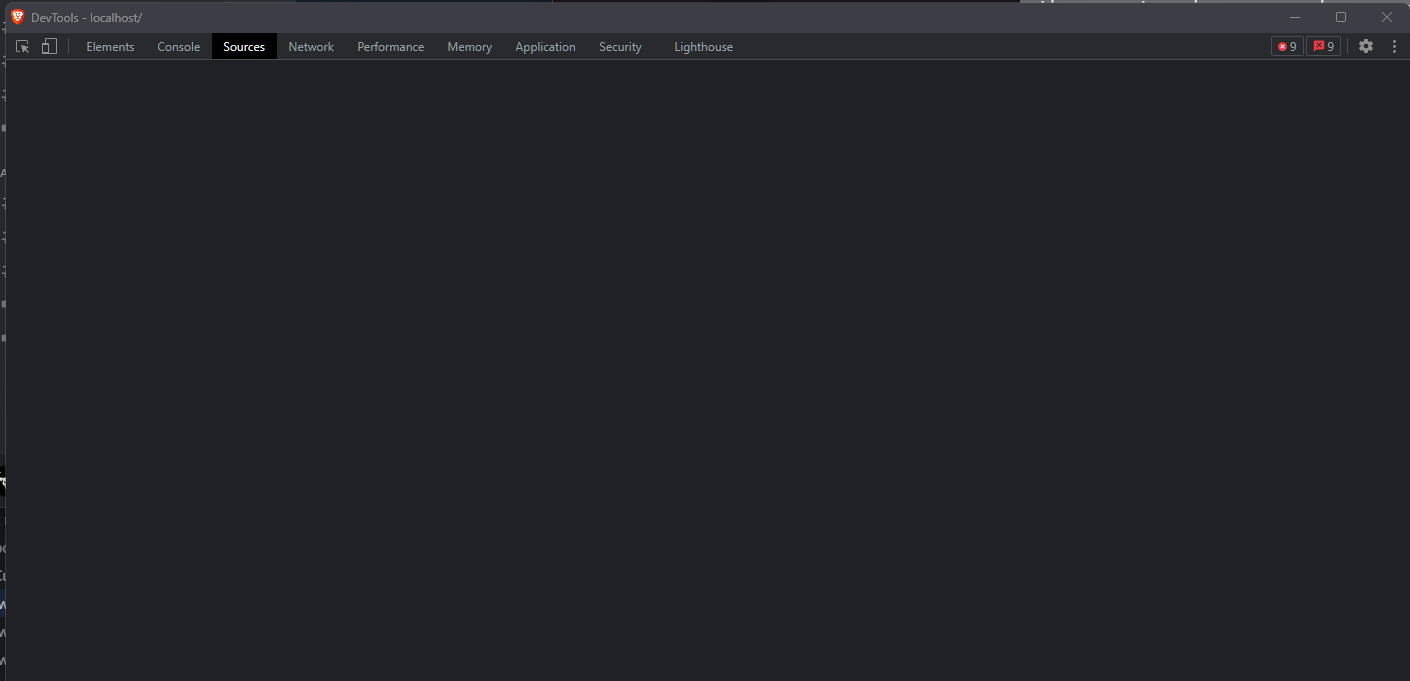Viewport: 1410px width, 681px height.
Task: Click the red error circle icon
Action: 1281,46
